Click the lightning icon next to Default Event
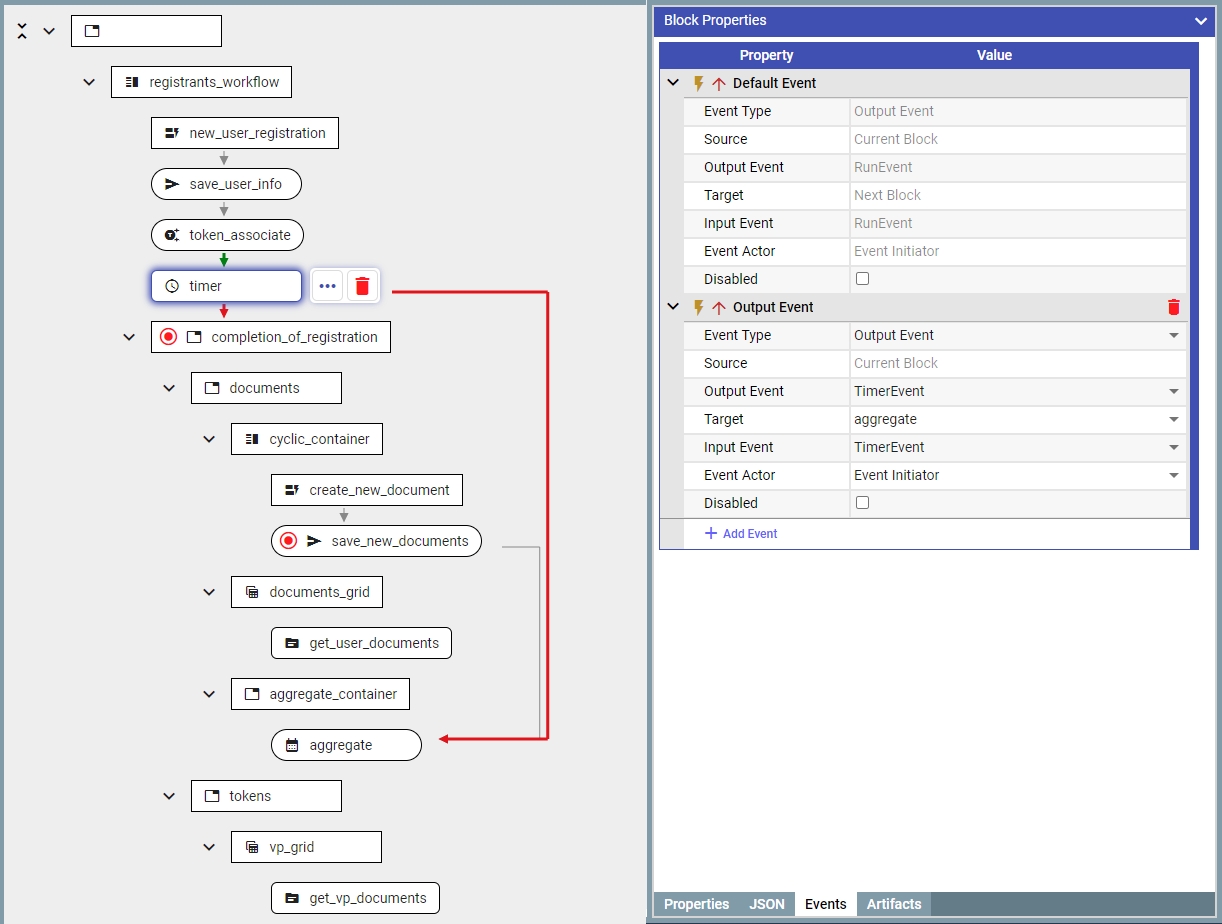 (x=699, y=84)
